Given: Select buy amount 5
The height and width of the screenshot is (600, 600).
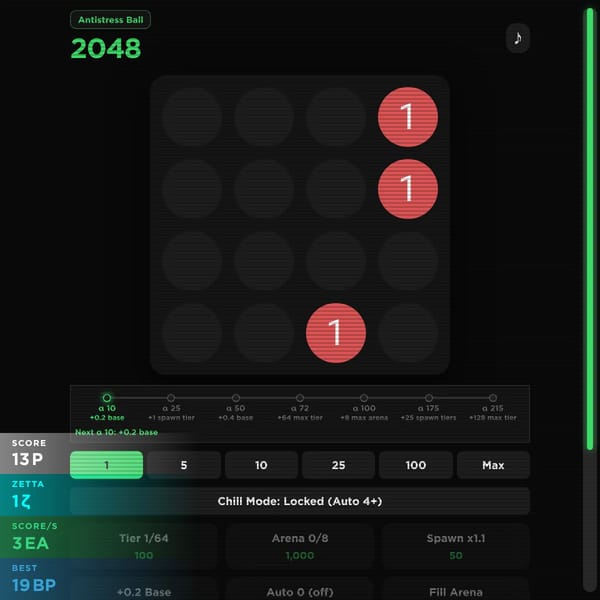Looking at the screenshot, I should pos(184,465).
